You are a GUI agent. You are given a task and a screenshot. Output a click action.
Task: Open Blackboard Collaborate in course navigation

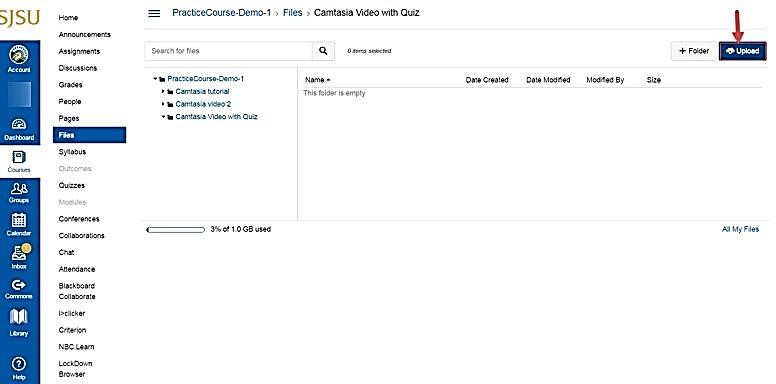[x=77, y=291]
